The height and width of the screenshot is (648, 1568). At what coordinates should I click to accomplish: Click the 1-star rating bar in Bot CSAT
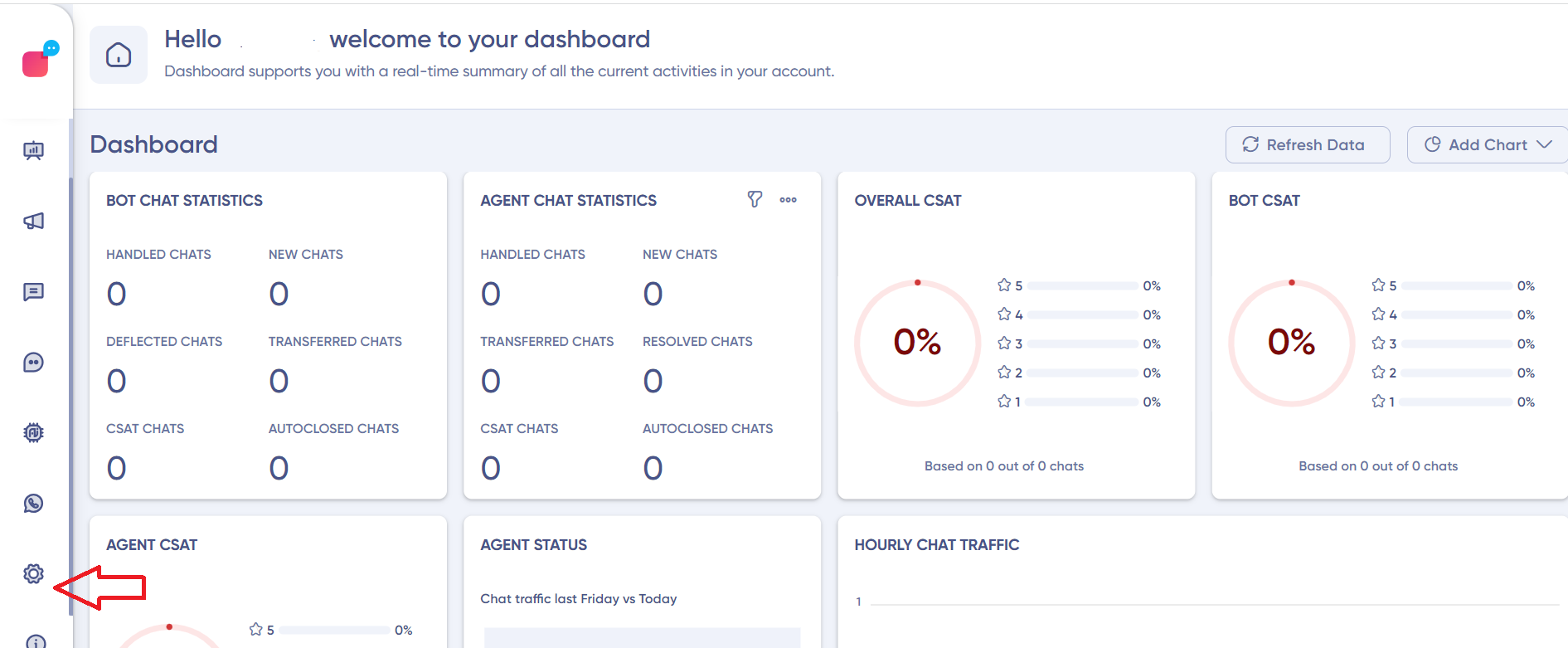tap(1456, 402)
